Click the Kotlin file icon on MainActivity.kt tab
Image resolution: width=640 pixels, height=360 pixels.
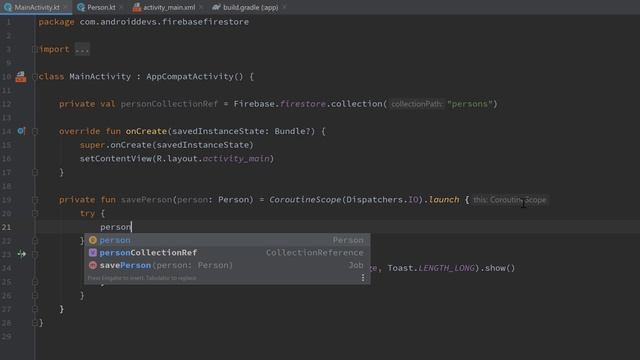tap(7, 7)
